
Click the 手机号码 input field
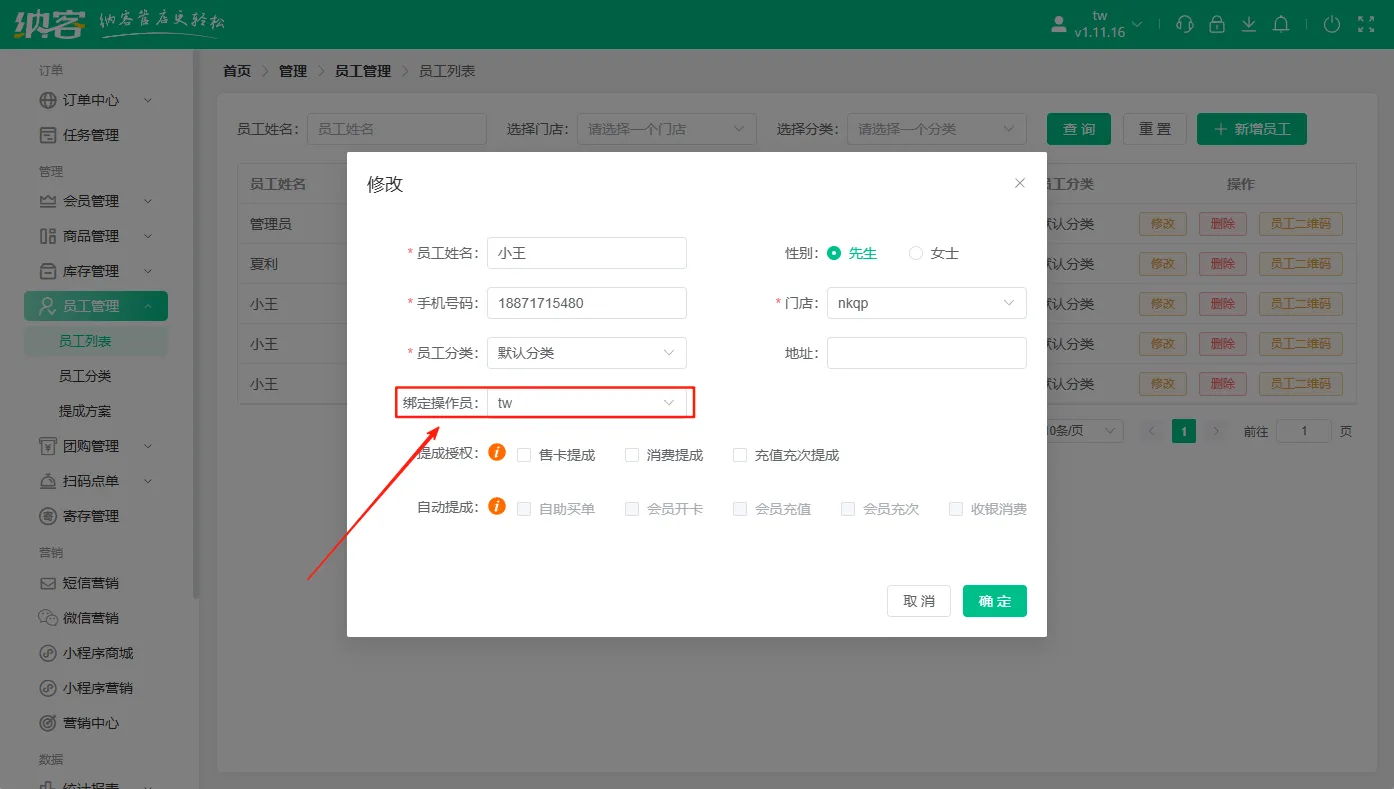tap(586, 303)
